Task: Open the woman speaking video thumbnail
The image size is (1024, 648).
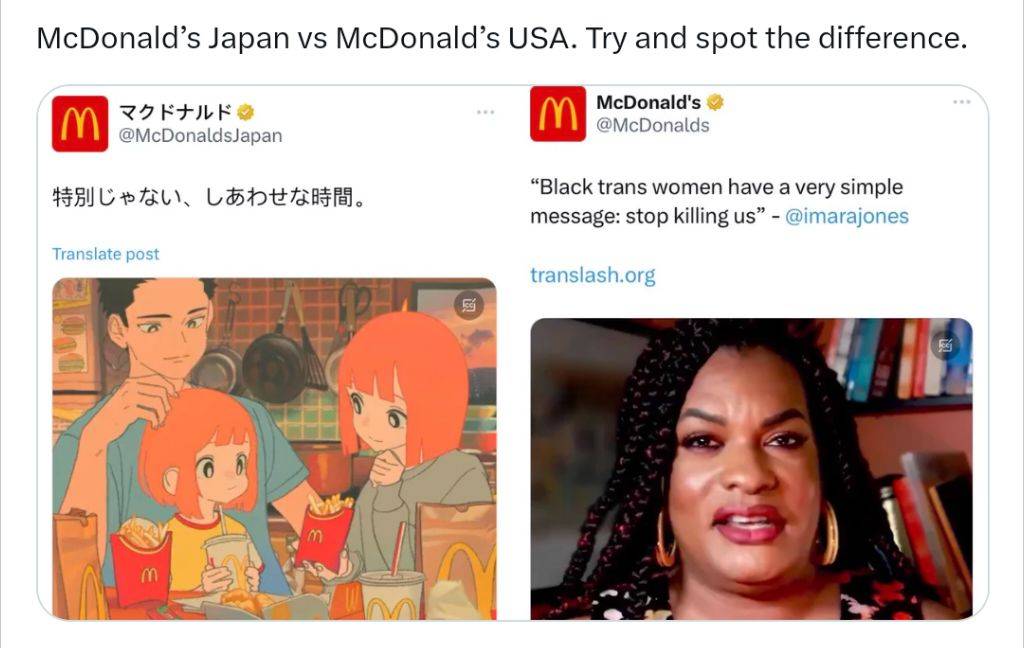Action: (751, 468)
